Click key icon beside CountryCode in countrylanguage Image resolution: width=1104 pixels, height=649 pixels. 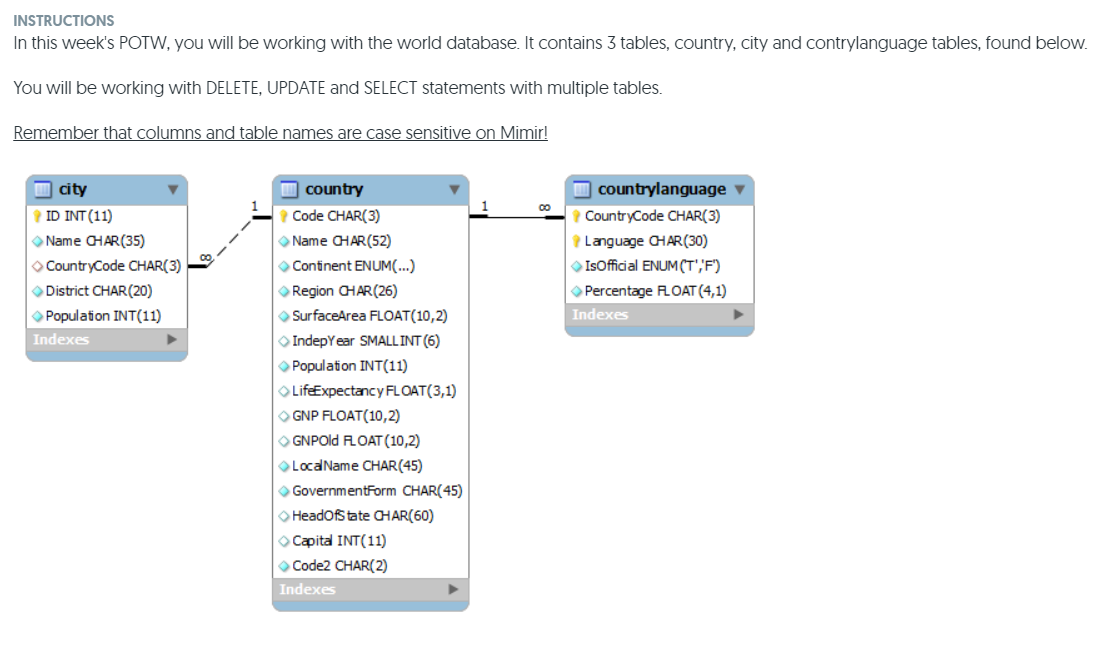[577, 216]
